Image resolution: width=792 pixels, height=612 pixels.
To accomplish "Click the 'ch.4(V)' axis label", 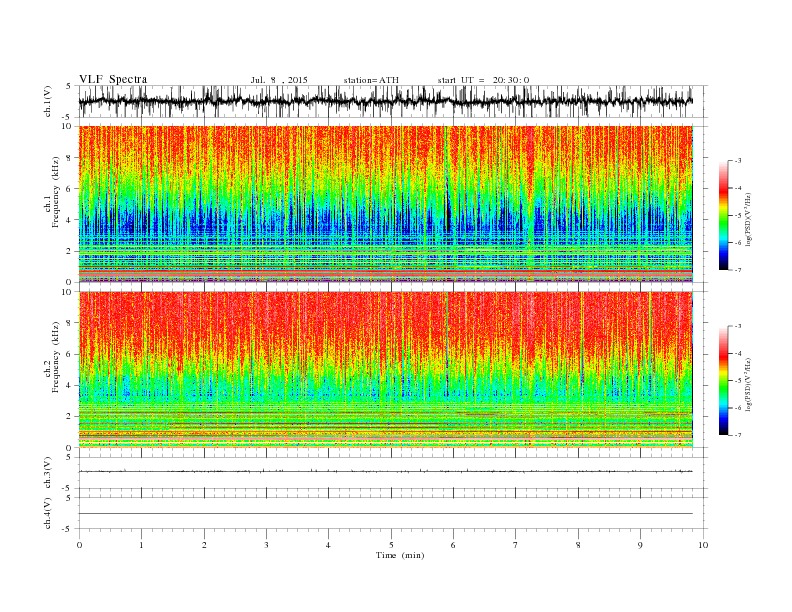I will [48, 513].
